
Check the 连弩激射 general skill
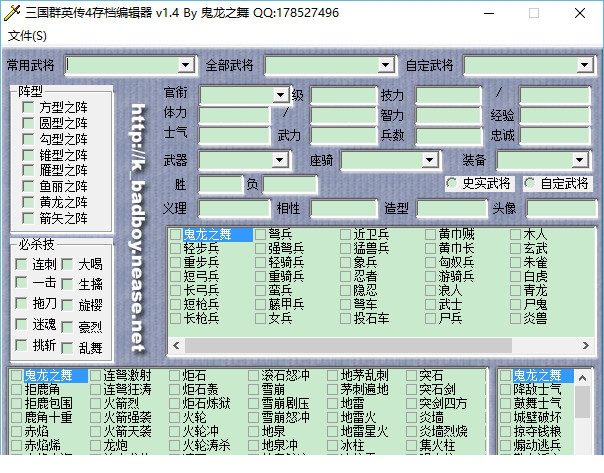point(96,376)
